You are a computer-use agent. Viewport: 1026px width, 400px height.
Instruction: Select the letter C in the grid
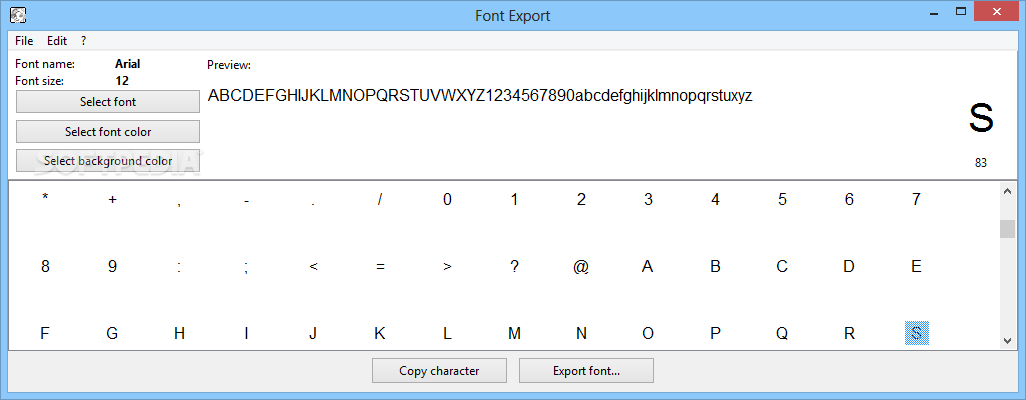[x=782, y=266]
